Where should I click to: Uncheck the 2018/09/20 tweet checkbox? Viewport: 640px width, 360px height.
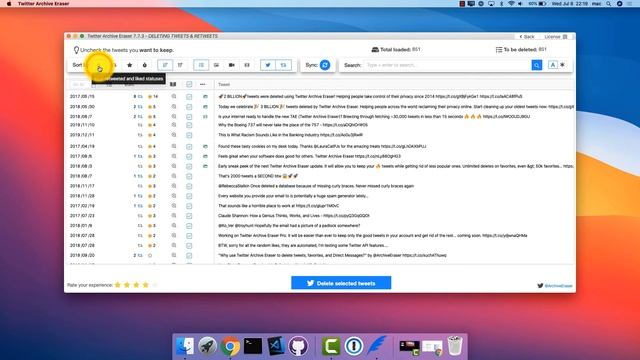[x=189, y=256]
